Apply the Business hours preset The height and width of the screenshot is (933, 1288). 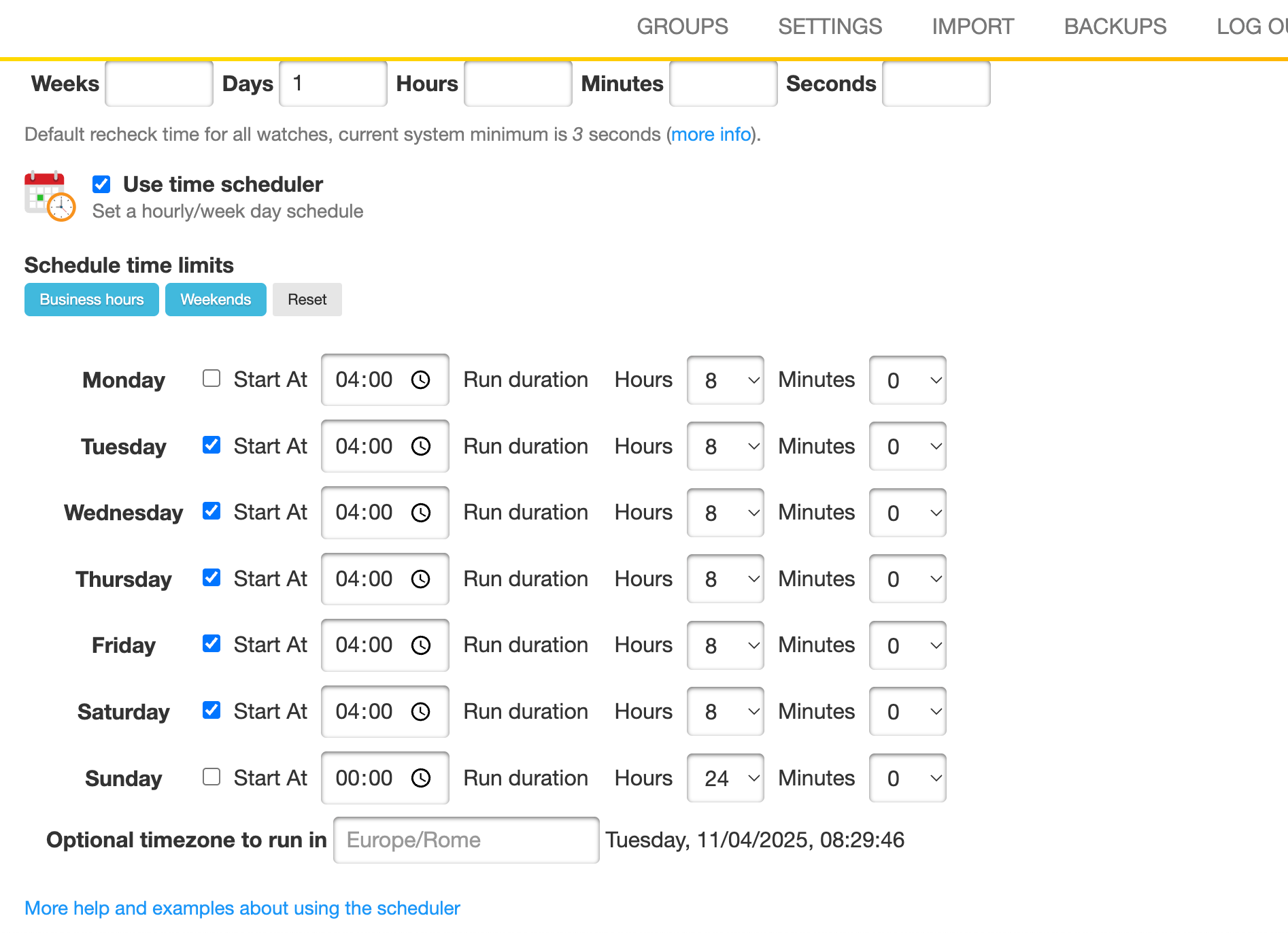tap(92, 300)
